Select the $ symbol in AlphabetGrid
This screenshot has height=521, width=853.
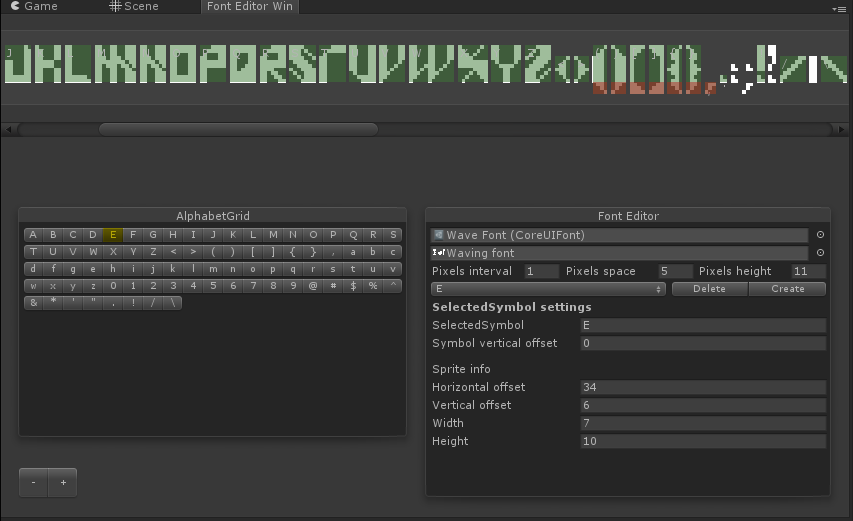pos(353,286)
